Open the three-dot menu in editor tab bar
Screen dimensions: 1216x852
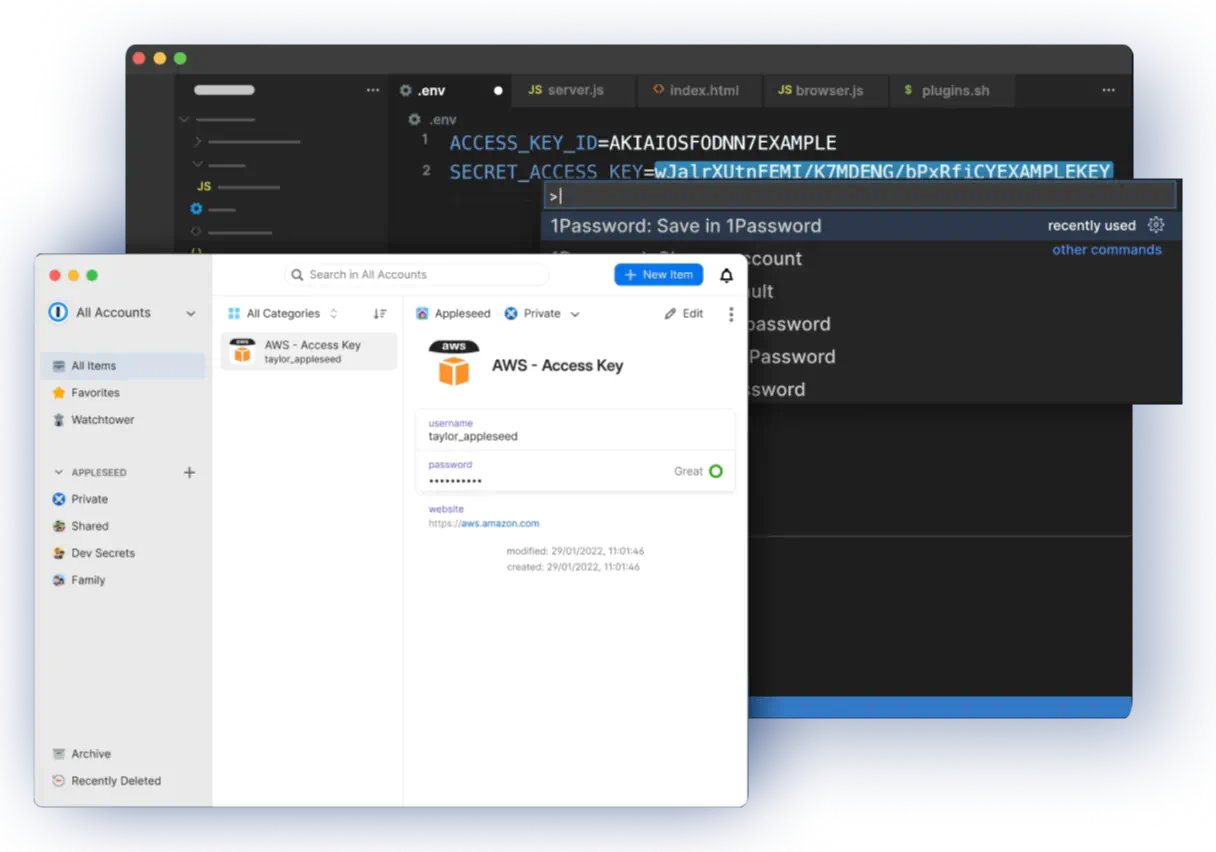[x=1108, y=90]
